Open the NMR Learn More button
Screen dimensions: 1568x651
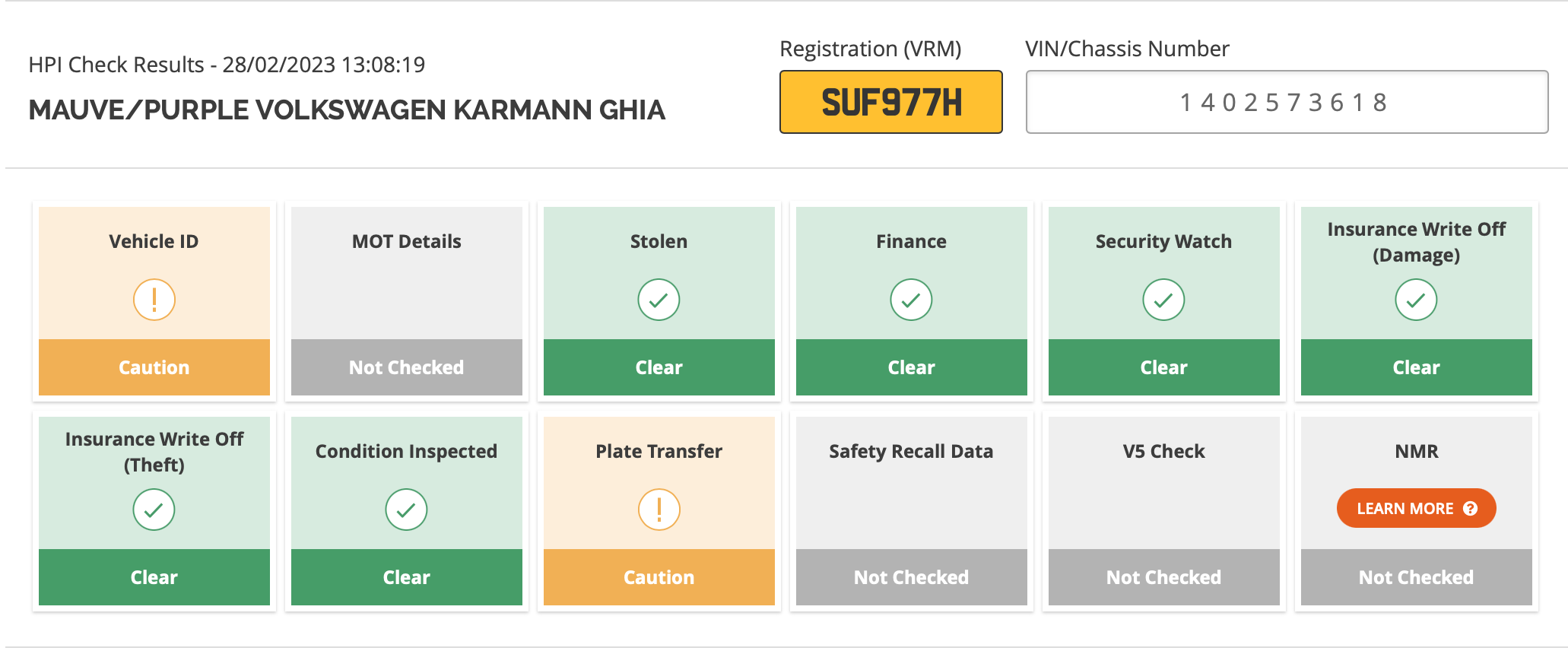pos(1416,508)
